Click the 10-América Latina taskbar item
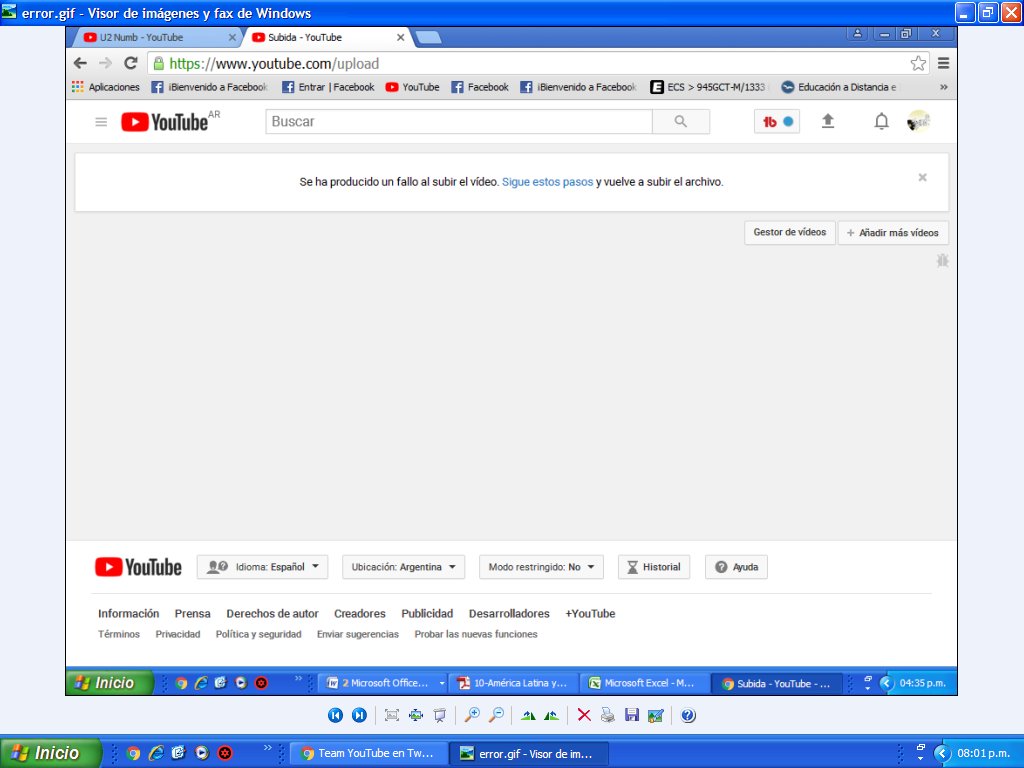This screenshot has height=768, width=1024. point(513,683)
